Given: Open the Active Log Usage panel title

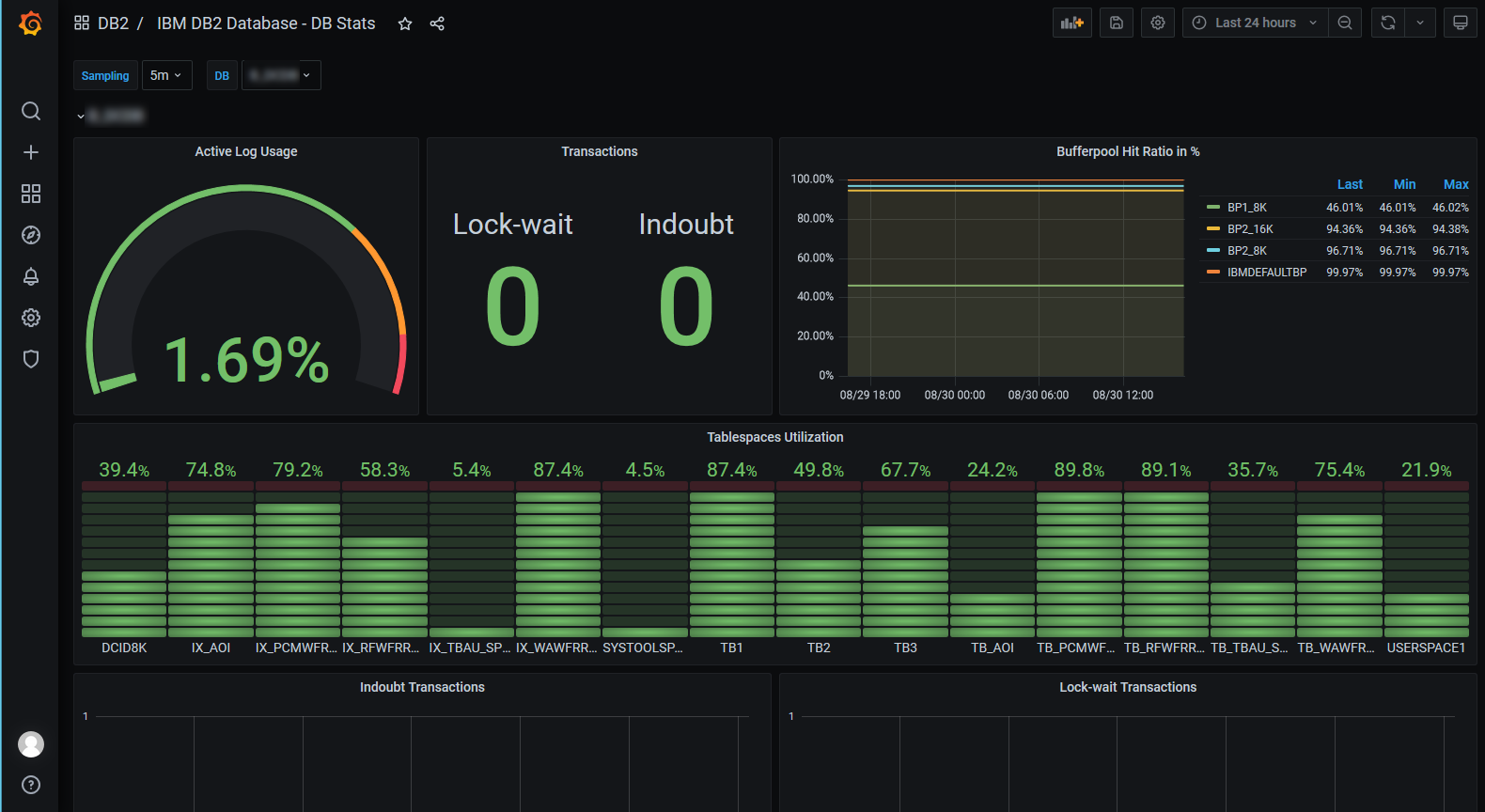Looking at the screenshot, I should point(246,151).
